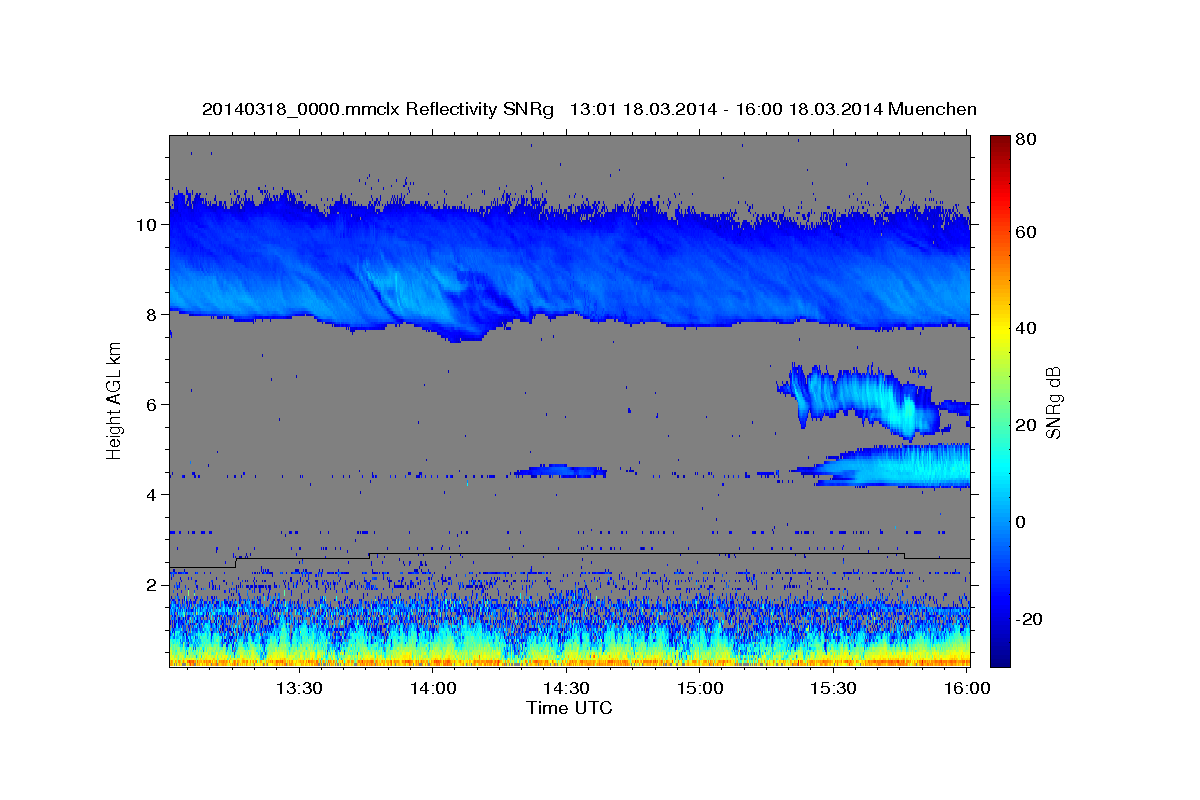Click the height tick label 6
This screenshot has width=1200, height=800.
coord(152,405)
